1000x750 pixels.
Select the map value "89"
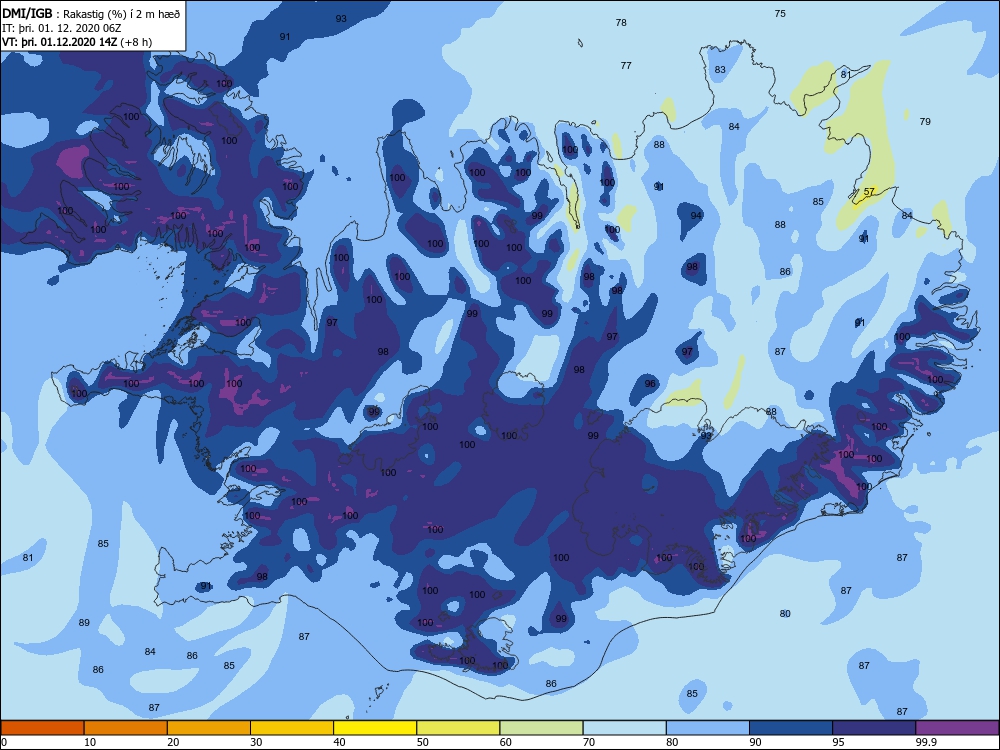tap(84, 622)
